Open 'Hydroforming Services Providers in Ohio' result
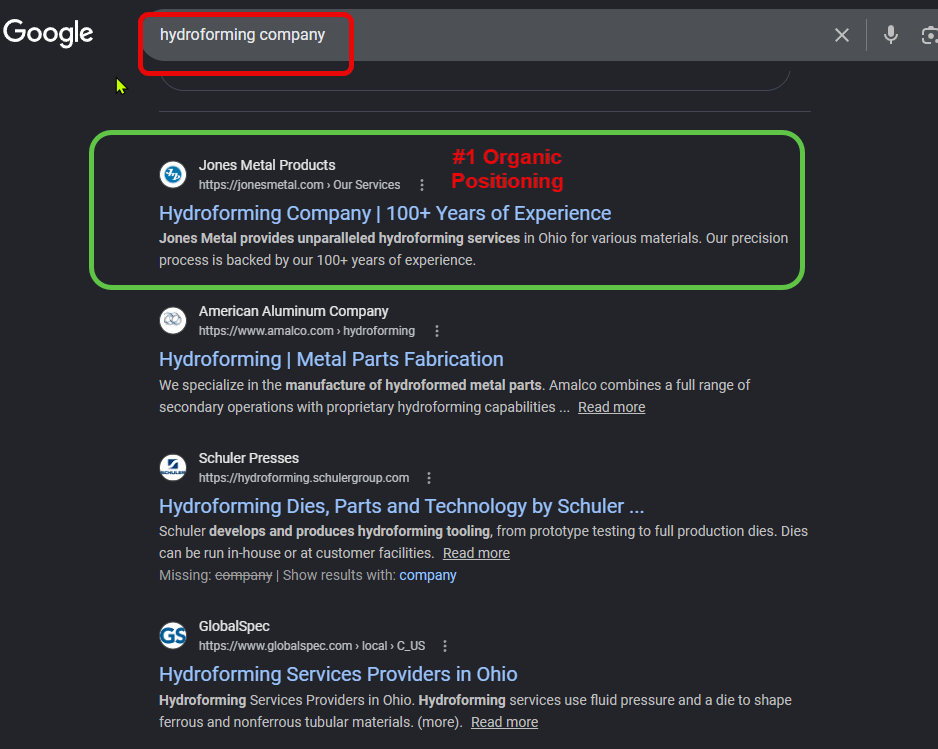This screenshot has height=749, width=938. pos(338,674)
